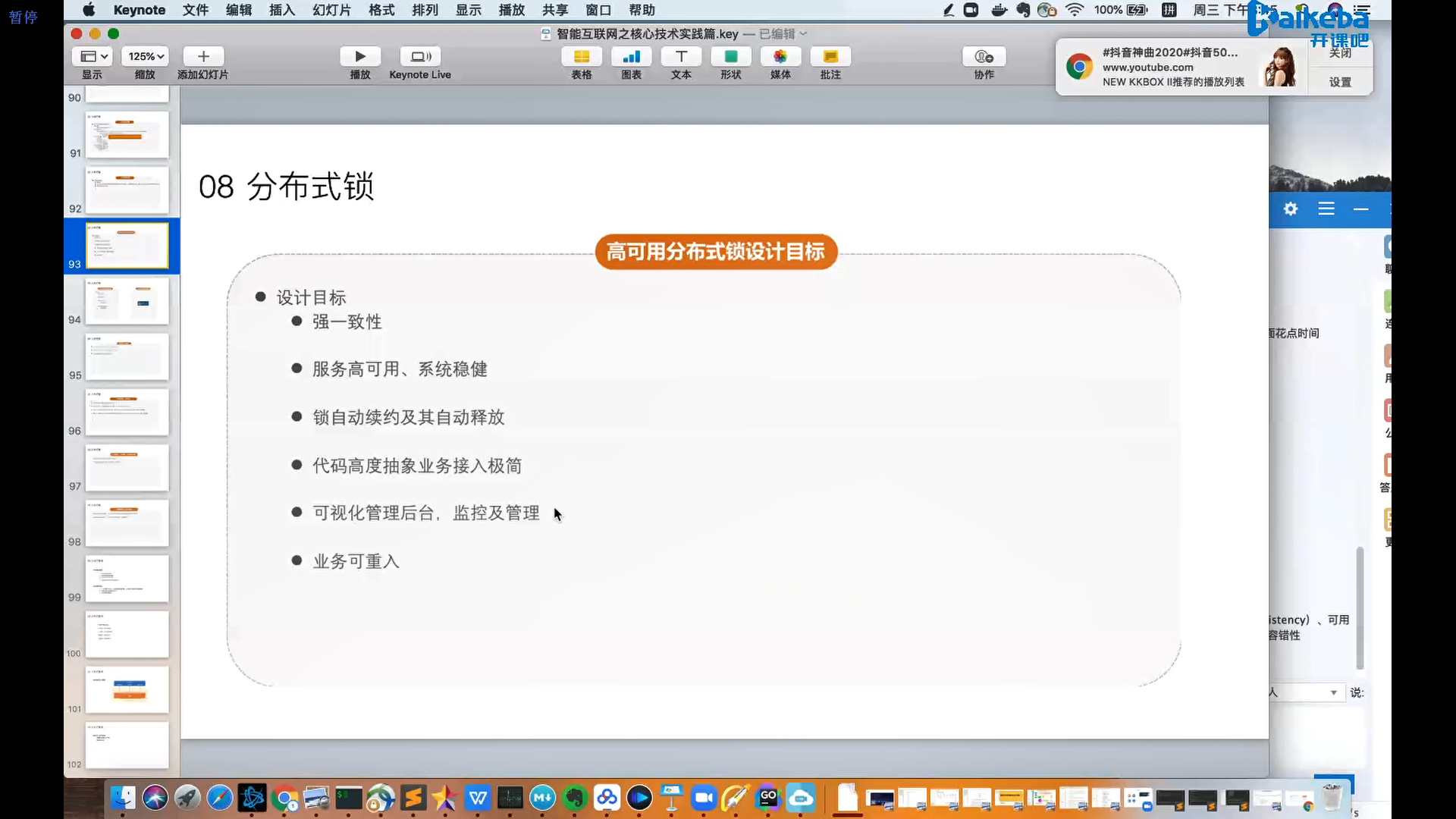Insert a table via 表格 icon

tap(581, 57)
